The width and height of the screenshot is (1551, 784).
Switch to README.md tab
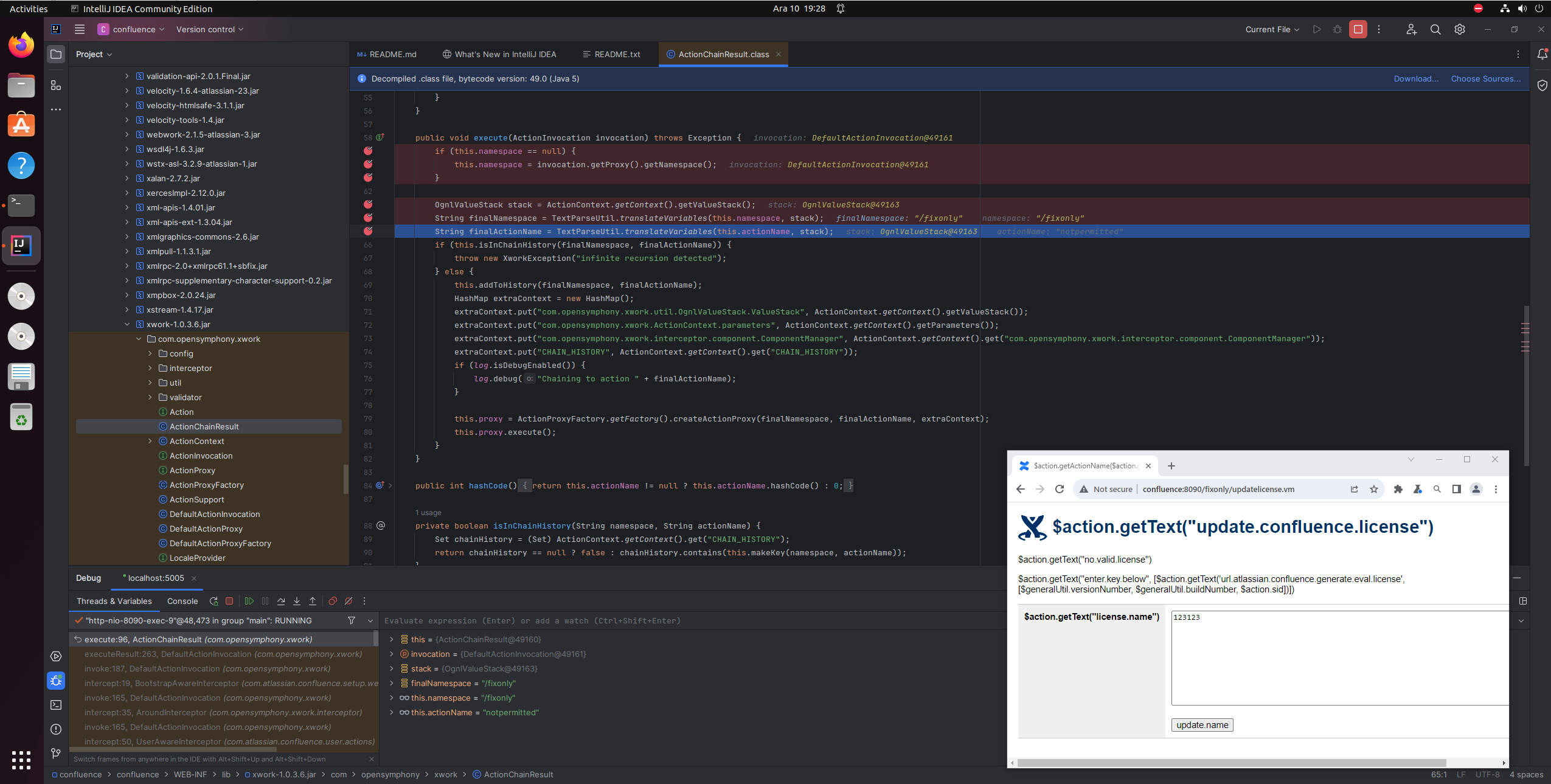pyautogui.click(x=387, y=54)
